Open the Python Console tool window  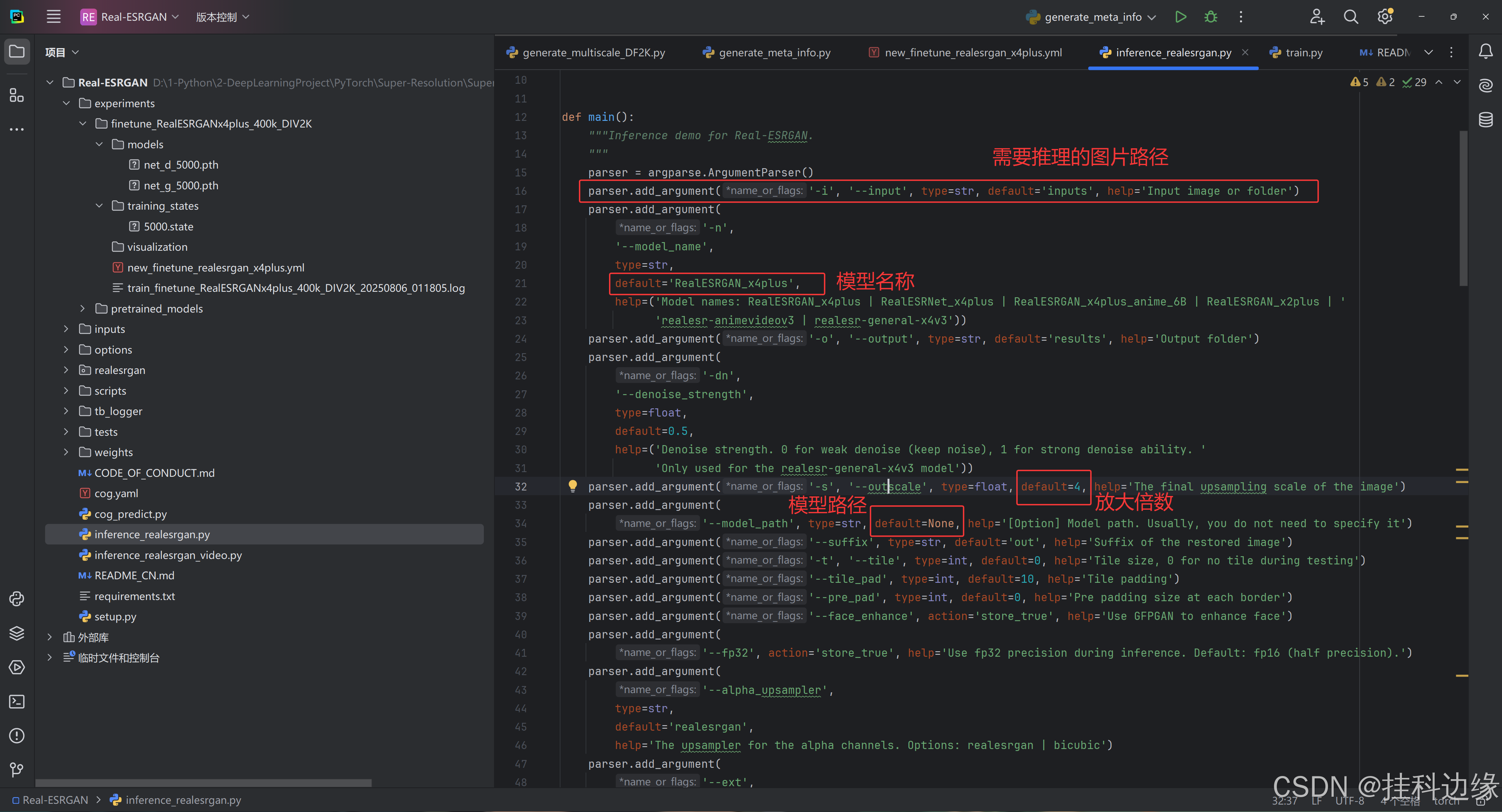click(17, 599)
